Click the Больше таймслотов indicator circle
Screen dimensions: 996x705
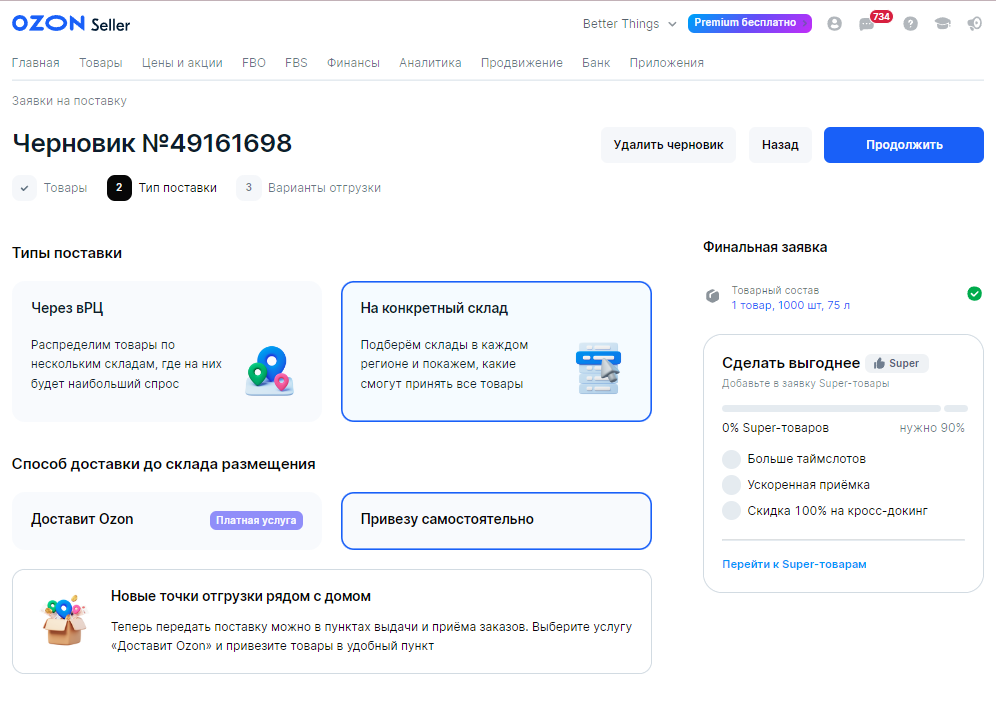[x=732, y=459]
